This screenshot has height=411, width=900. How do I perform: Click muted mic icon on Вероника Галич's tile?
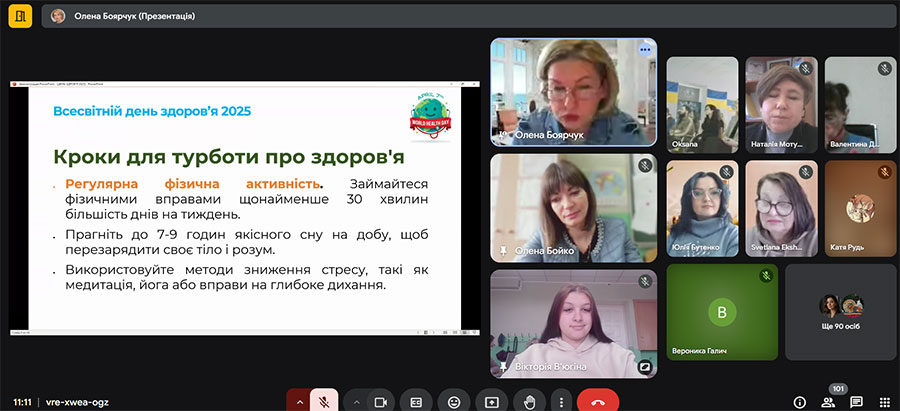(766, 276)
